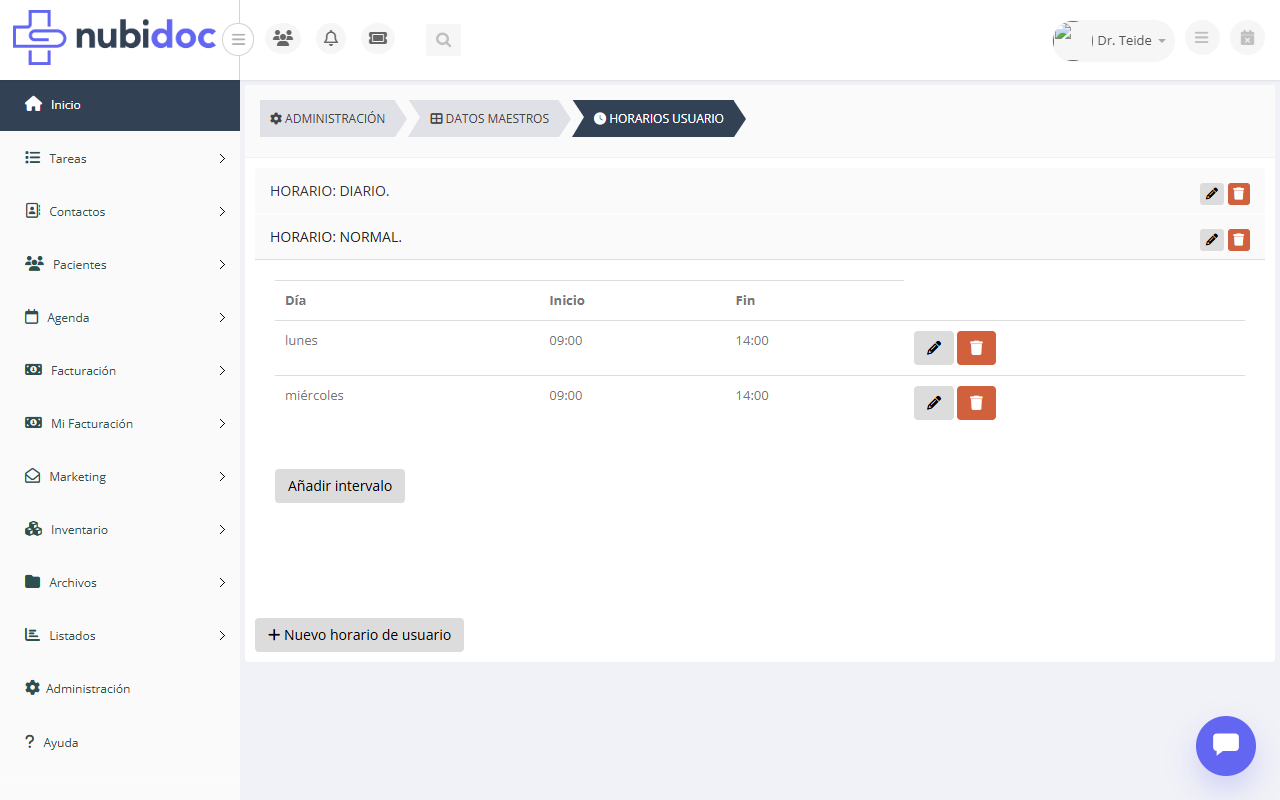Open Marketing sidebar menu

click(120, 476)
